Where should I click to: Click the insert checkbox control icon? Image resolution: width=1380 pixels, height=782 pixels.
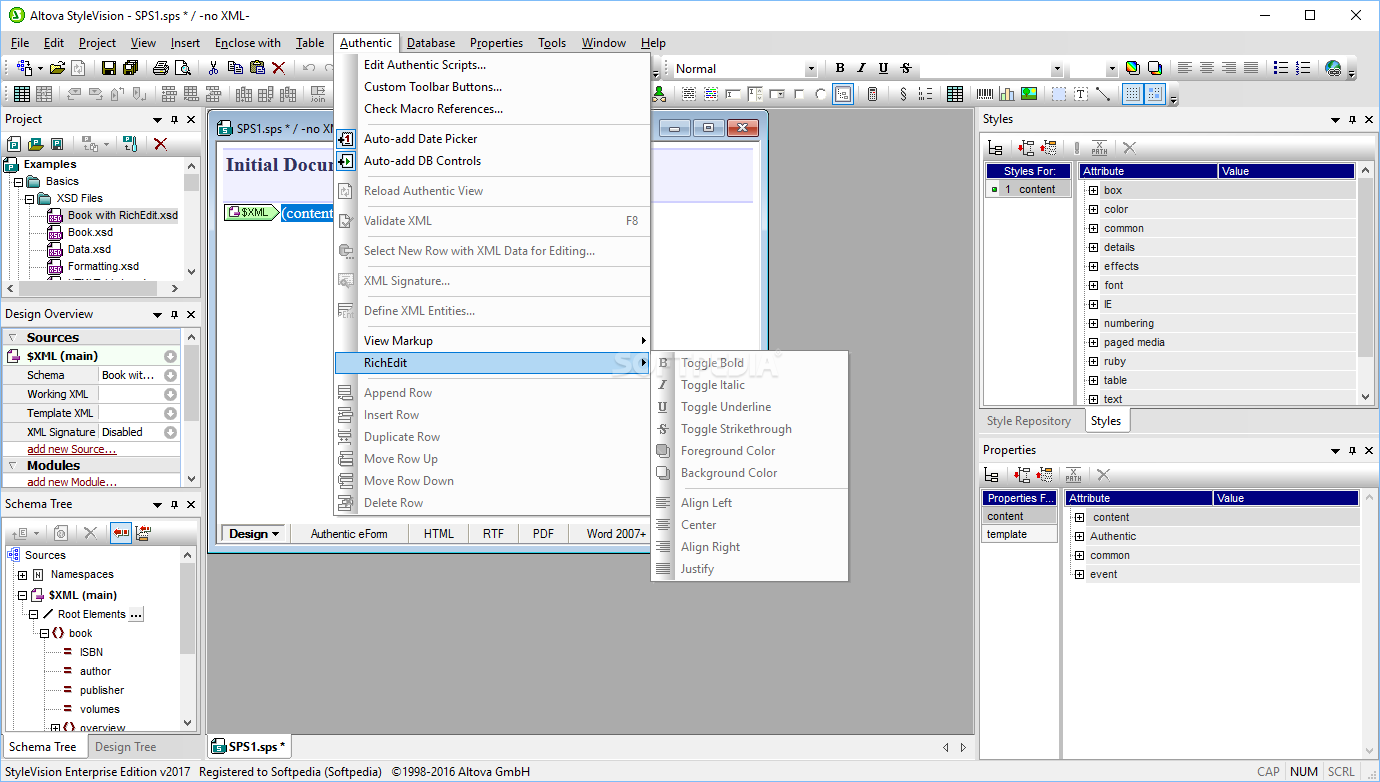tap(799, 94)
